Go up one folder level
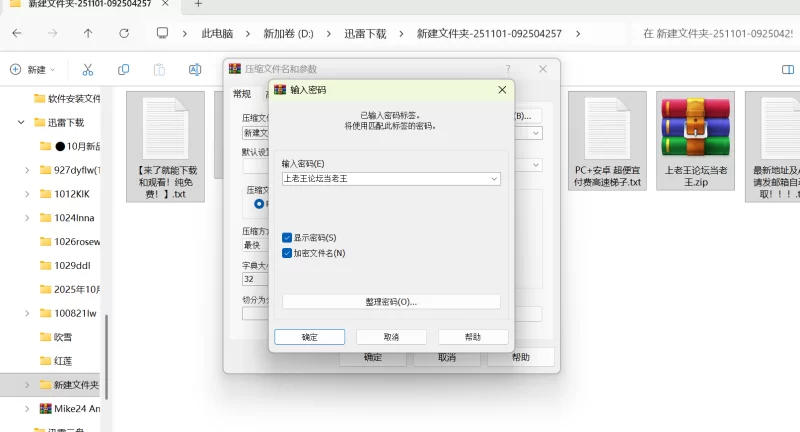 click(x=88, y=34)
